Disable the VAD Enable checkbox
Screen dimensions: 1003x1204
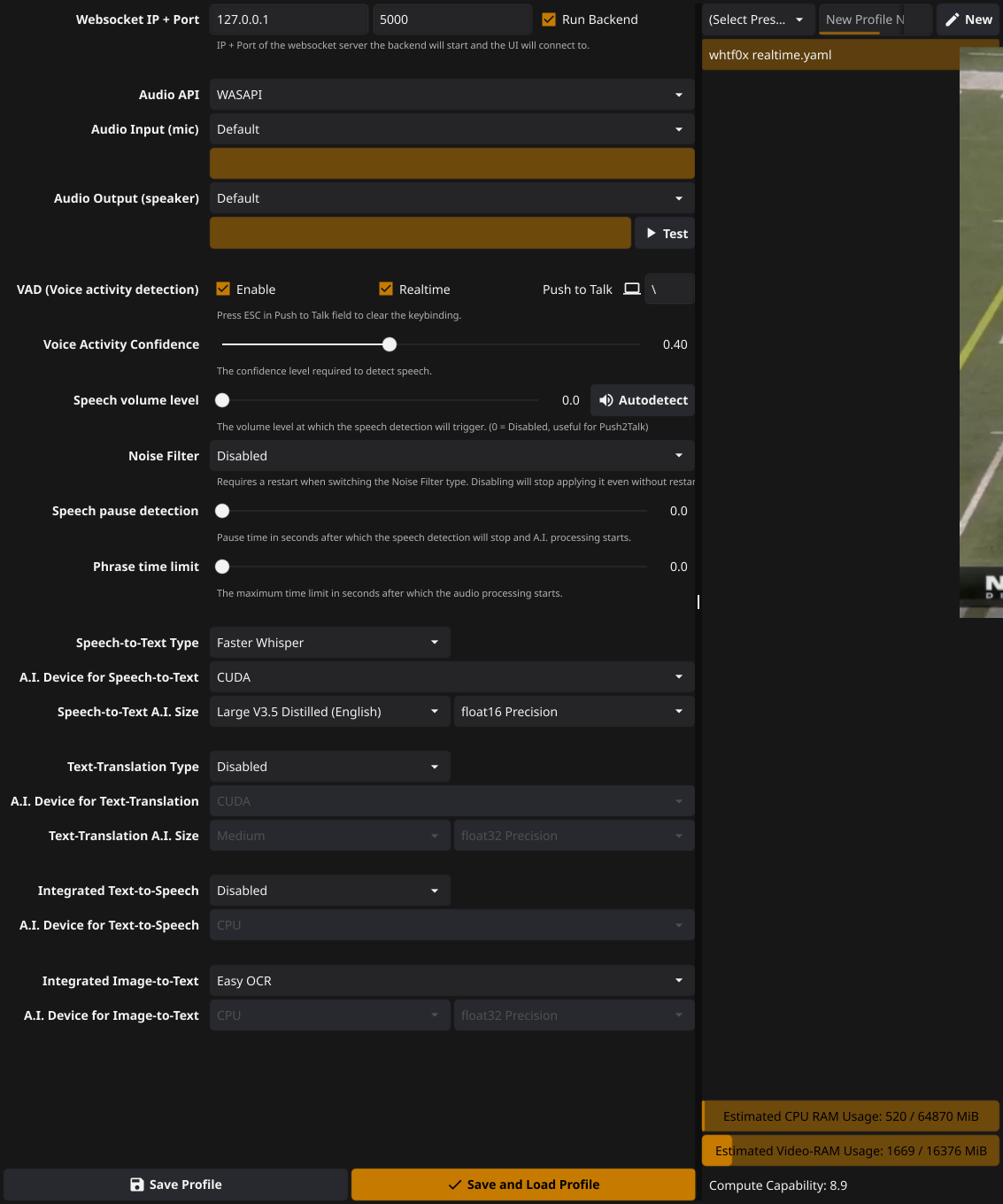pyautogui.click(x=223, y=289)
